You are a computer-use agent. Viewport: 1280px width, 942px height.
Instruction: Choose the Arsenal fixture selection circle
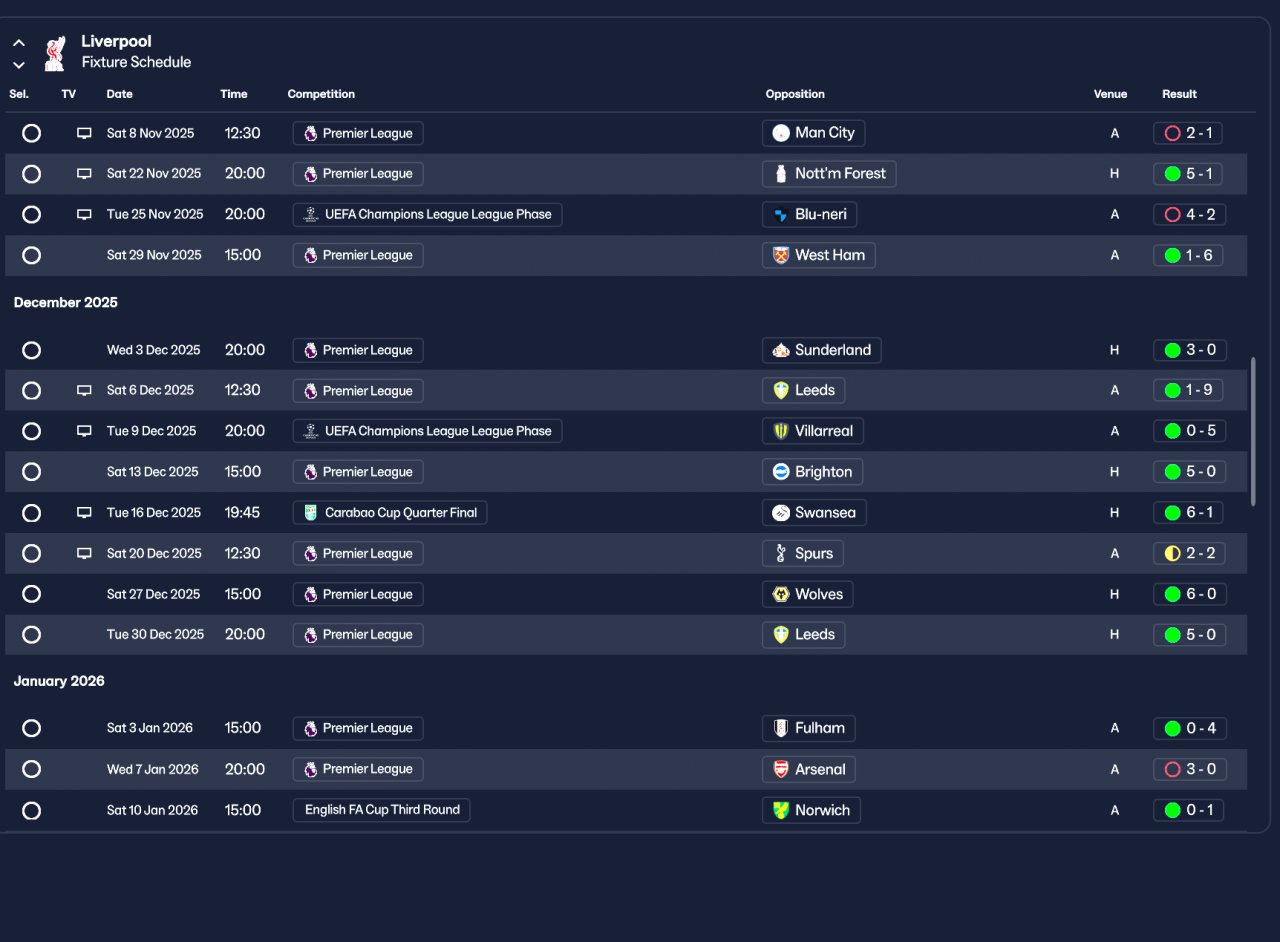[31, 769]
